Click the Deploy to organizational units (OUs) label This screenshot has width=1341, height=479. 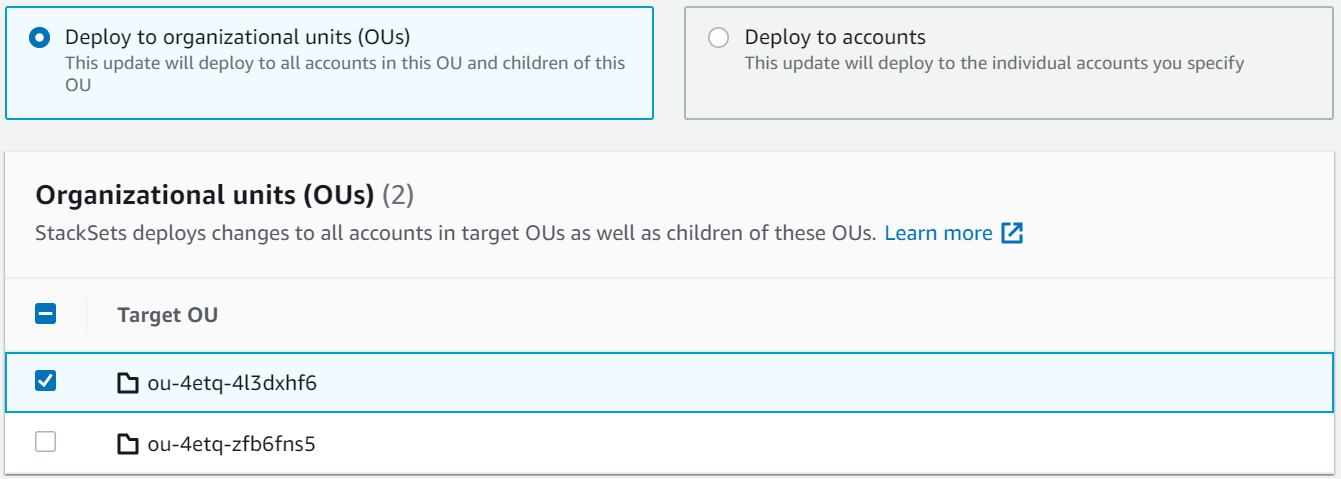click(237, 37)
